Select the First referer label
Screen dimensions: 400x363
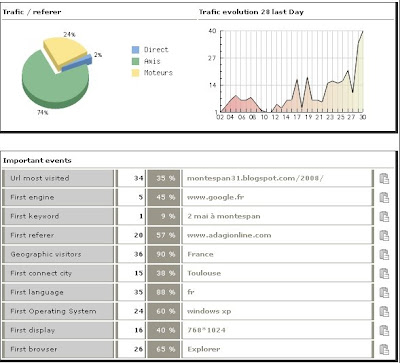[x=32, y=235]
